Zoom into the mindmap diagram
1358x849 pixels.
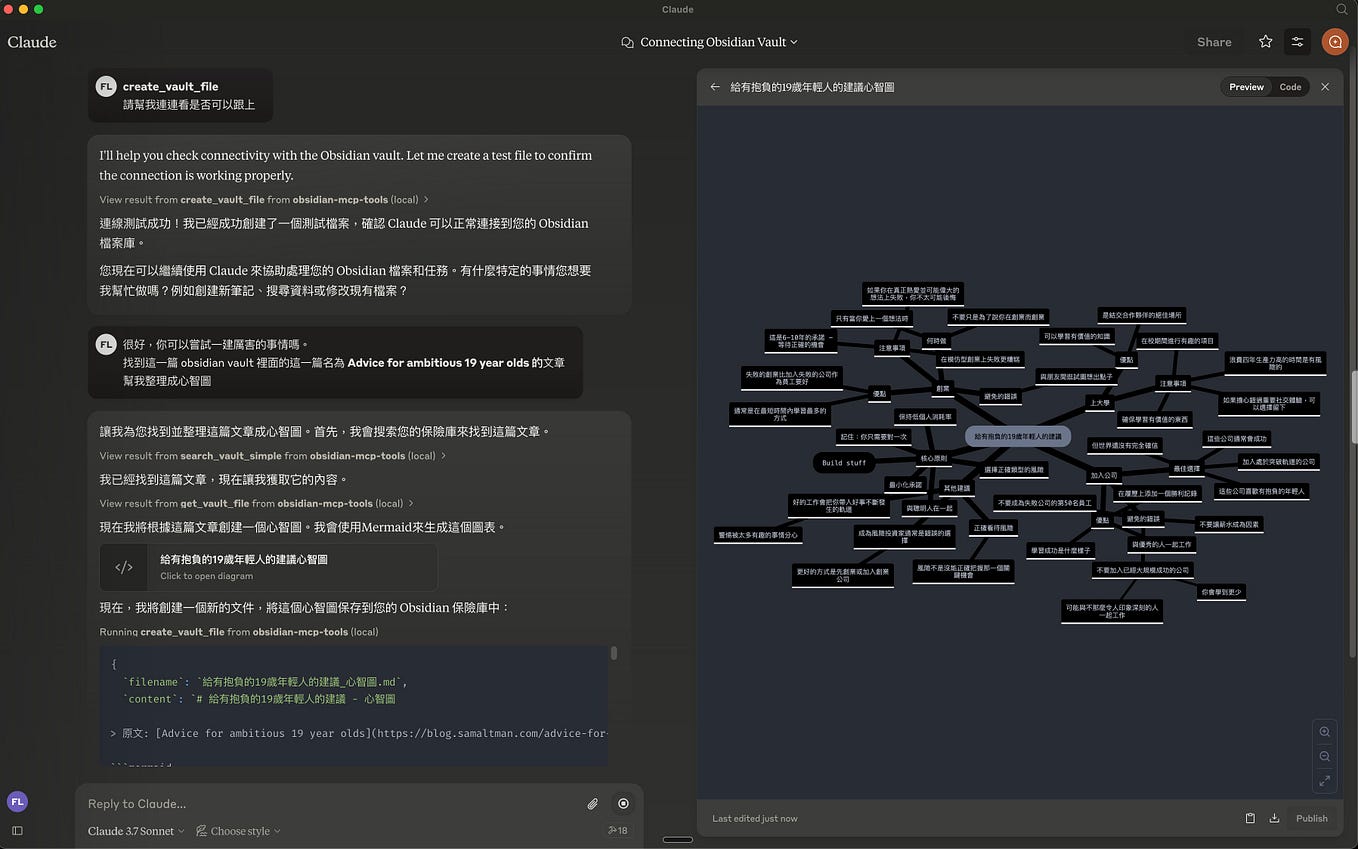(x=1325, y=731)
